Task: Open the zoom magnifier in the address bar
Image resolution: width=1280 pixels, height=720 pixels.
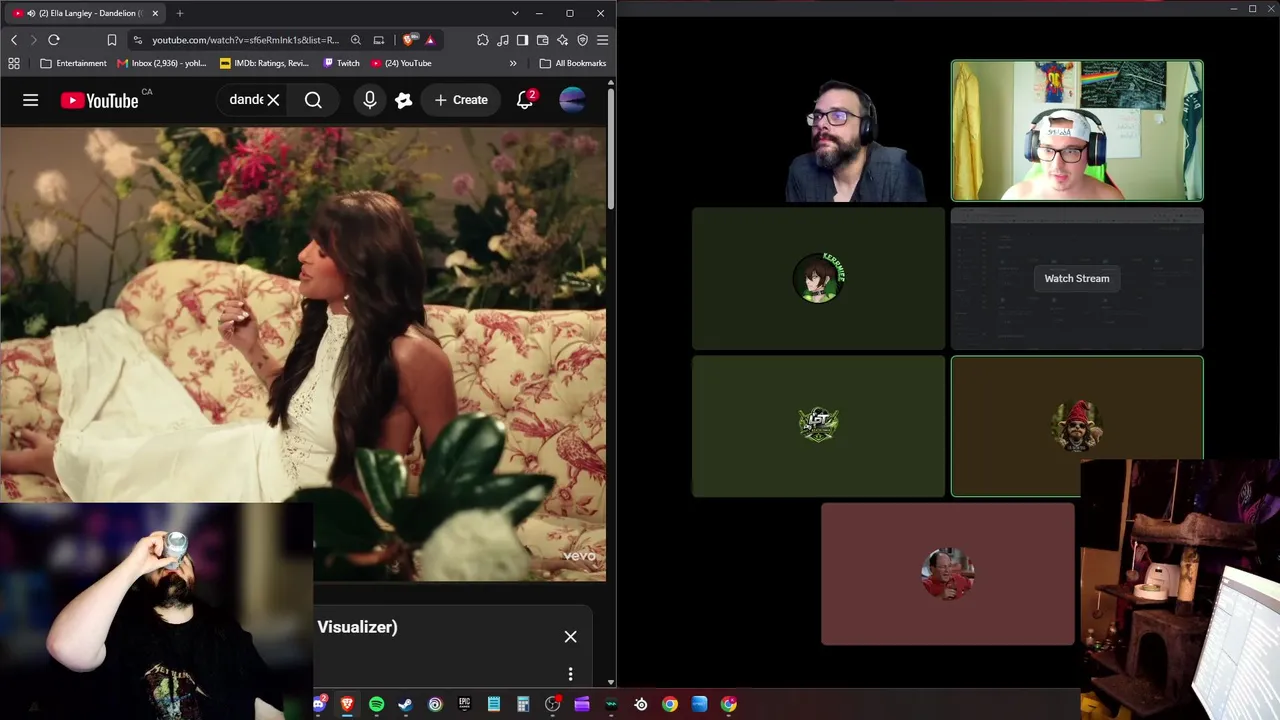Action: pos(356,40)
